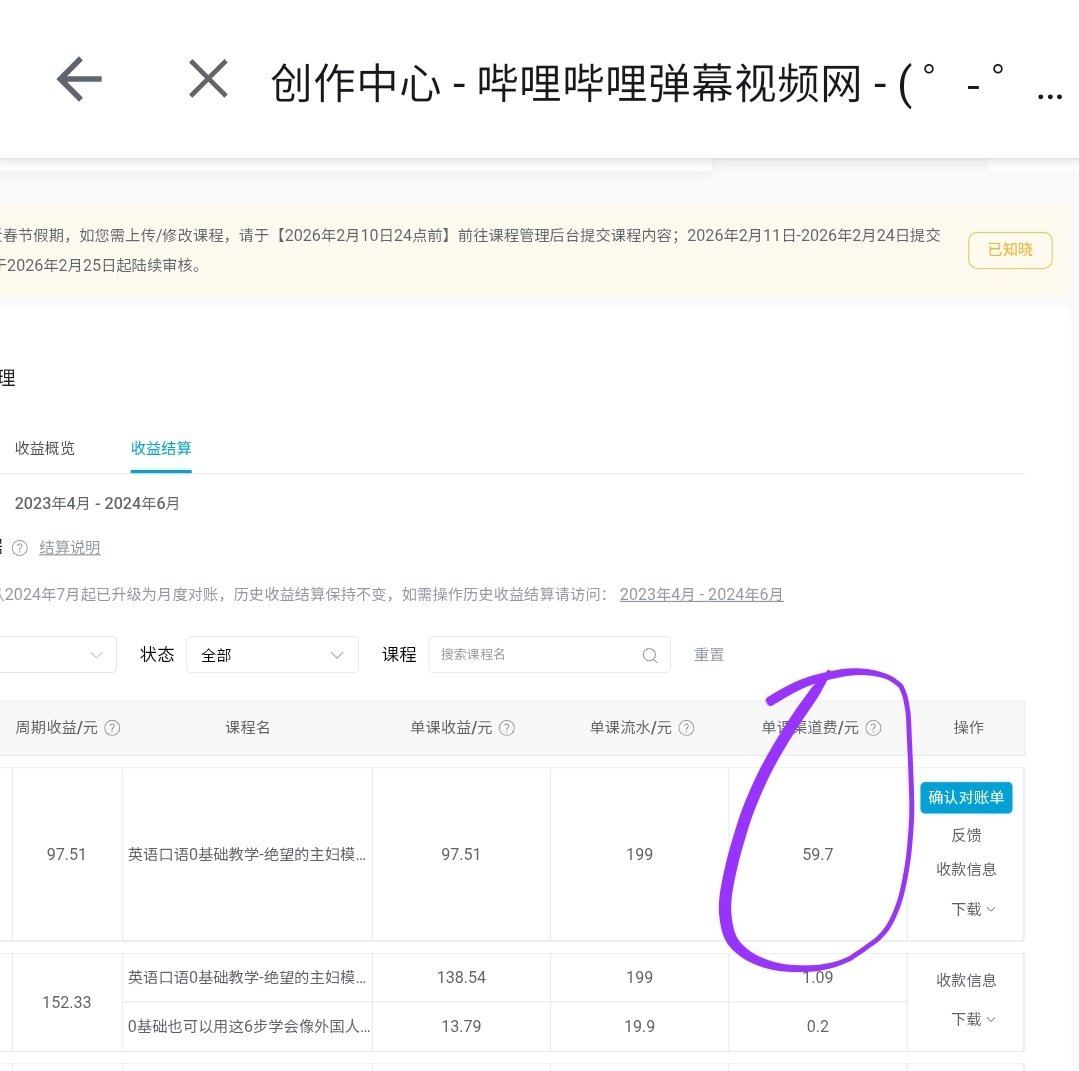Click the X close icon in title bar
Image resolution: width=1079 pixels, height=1071 pixels.
207,79
